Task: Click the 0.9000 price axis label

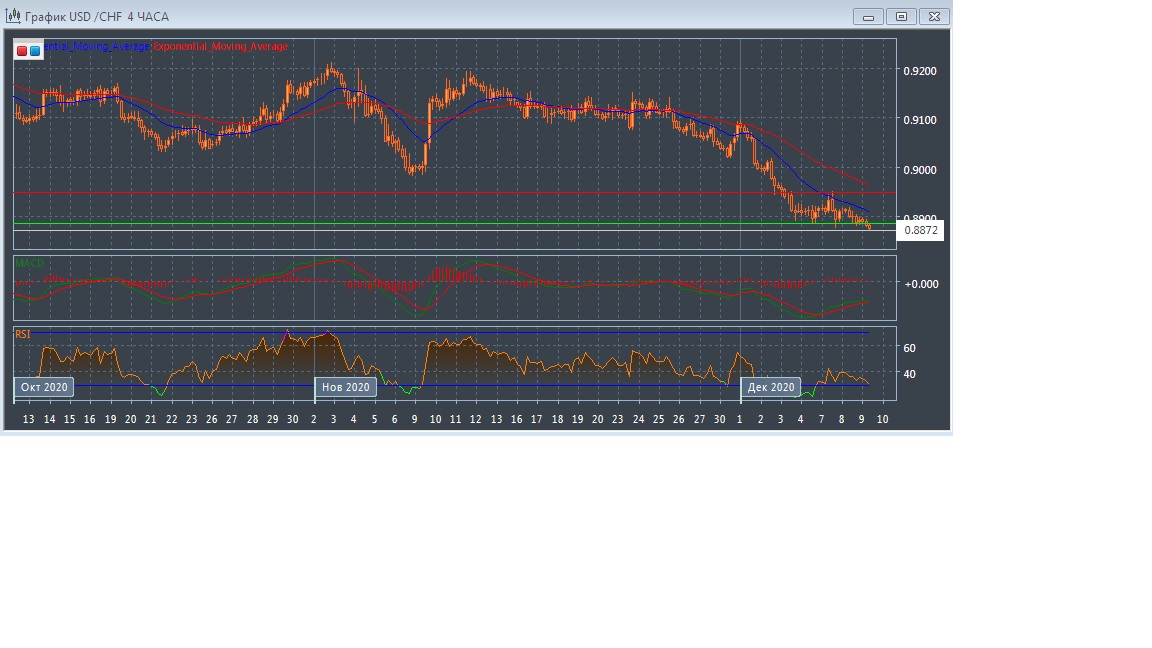Action: (x=920, y=170)
